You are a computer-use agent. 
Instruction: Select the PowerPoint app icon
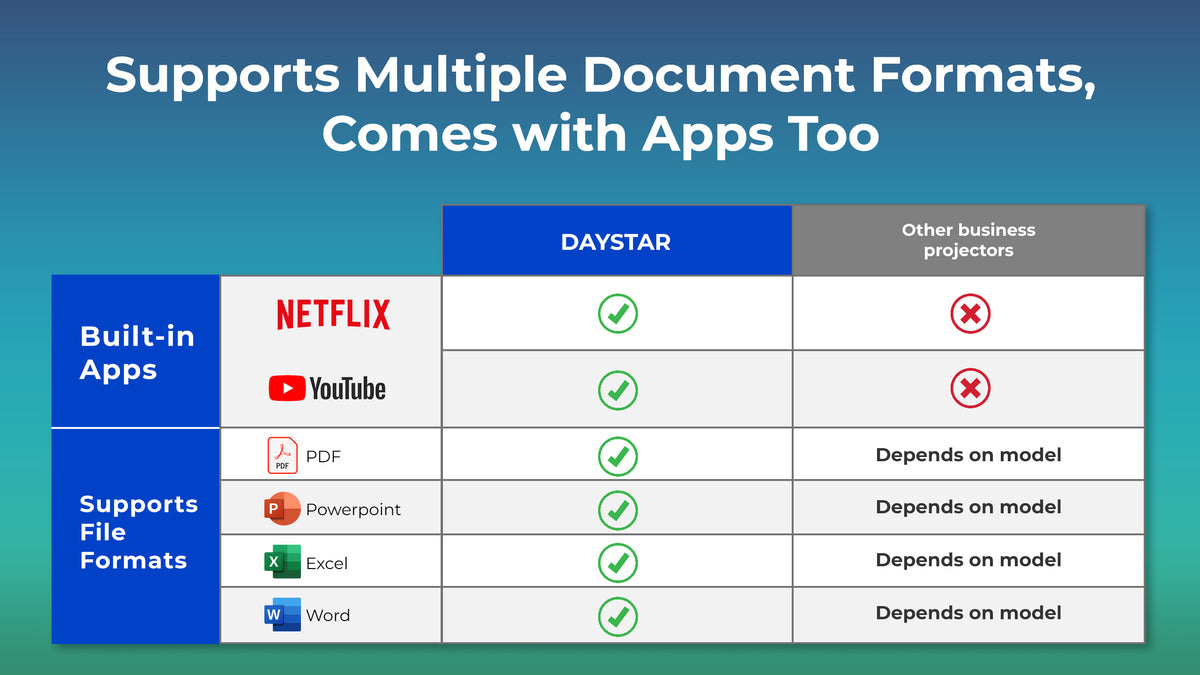pyautogui.click(x=282, y=508)
